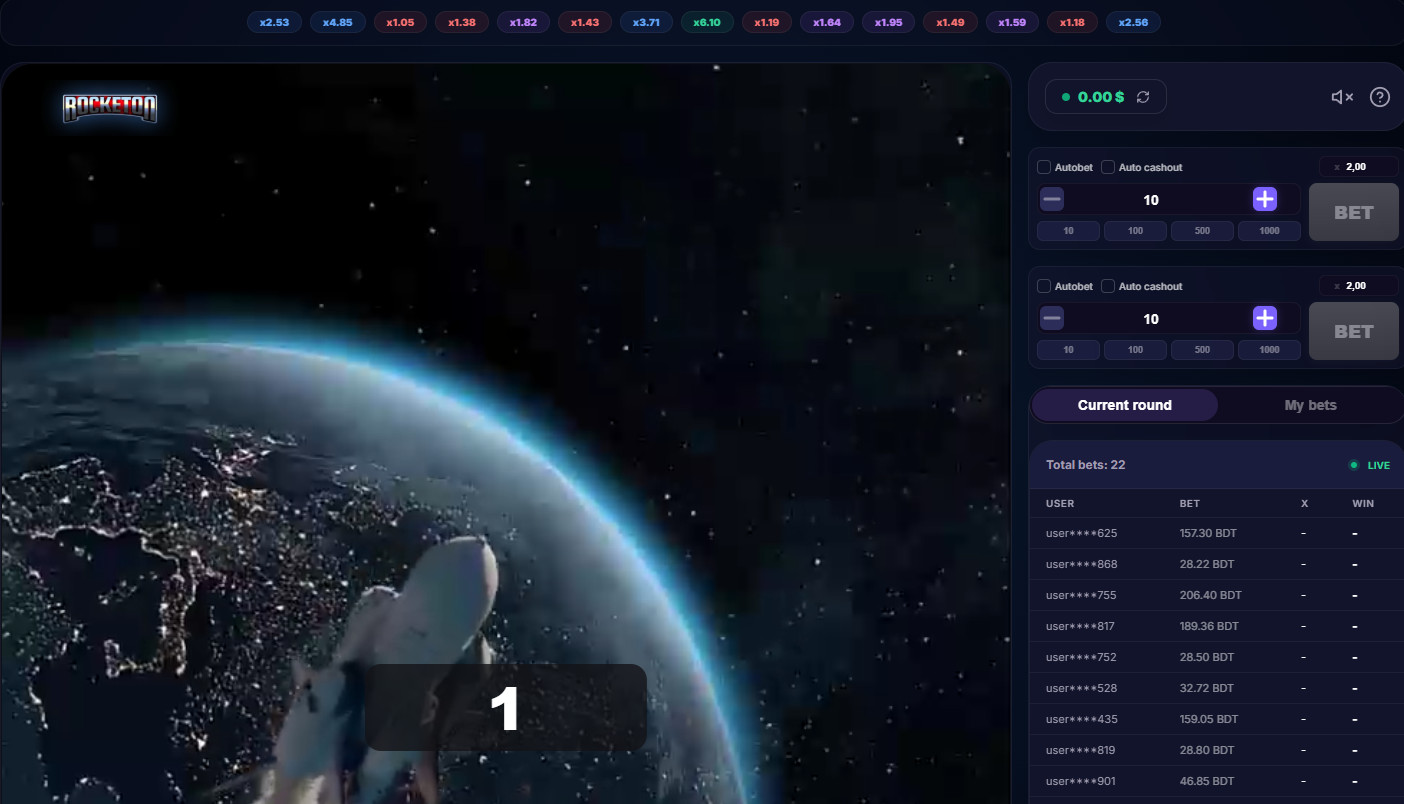Switch to the My bets tab

[1310, 405]
